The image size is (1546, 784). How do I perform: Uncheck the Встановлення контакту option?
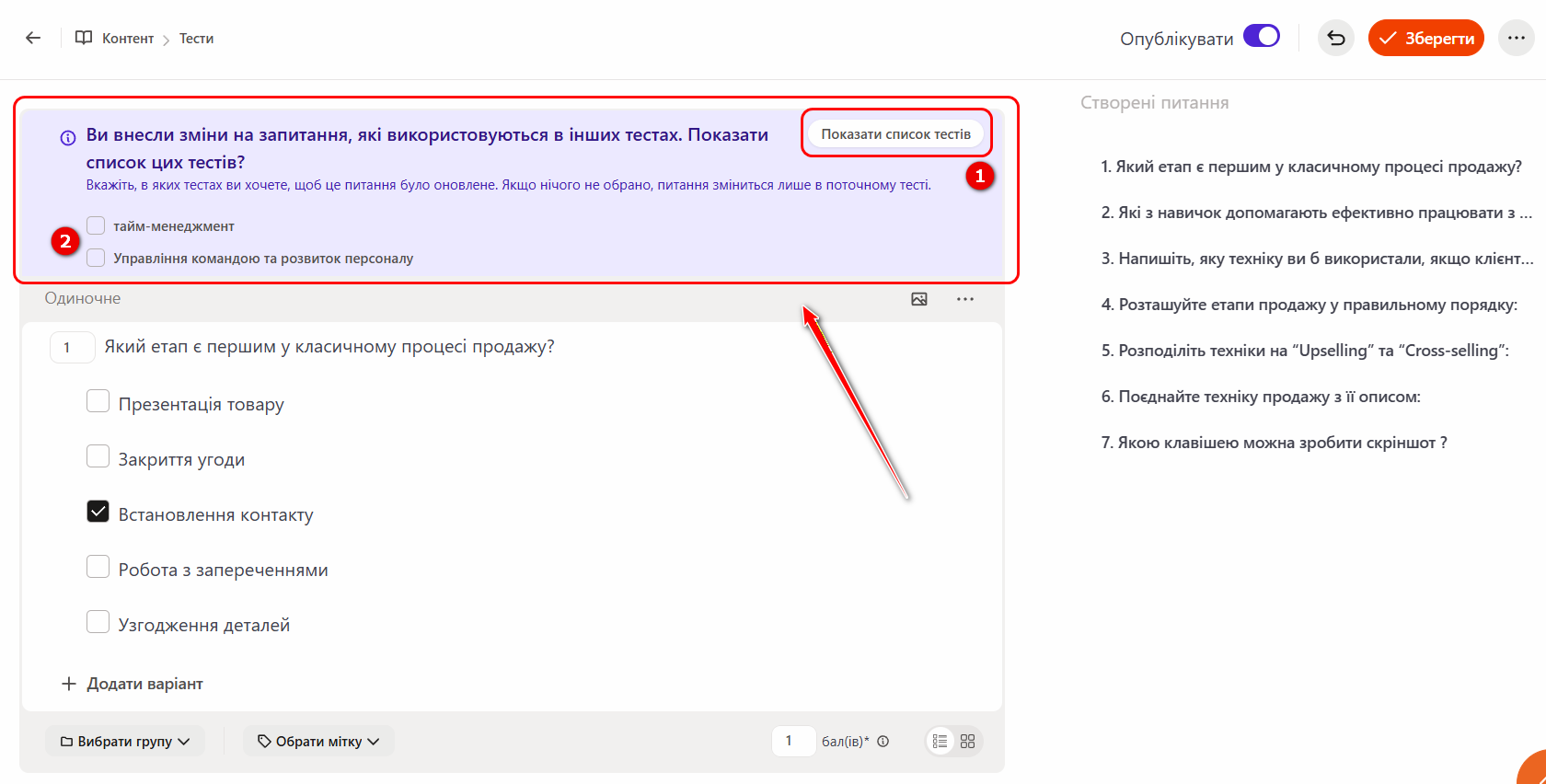tap(98, 512)
